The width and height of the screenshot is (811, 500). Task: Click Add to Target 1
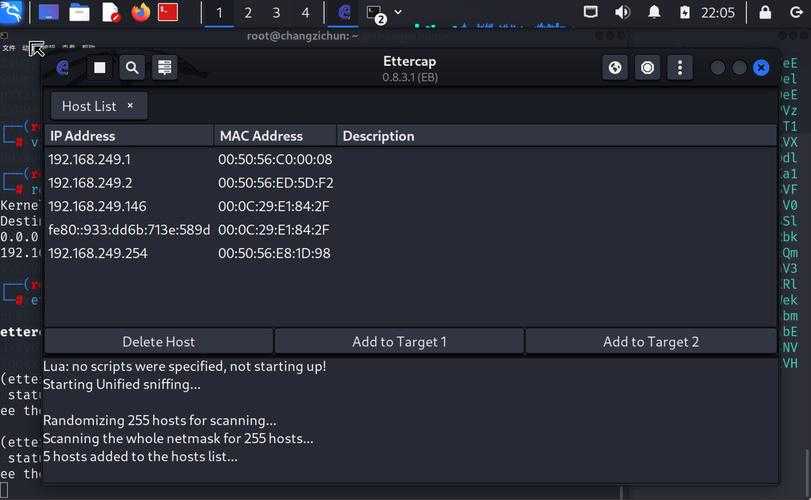[x=399, y=342]
